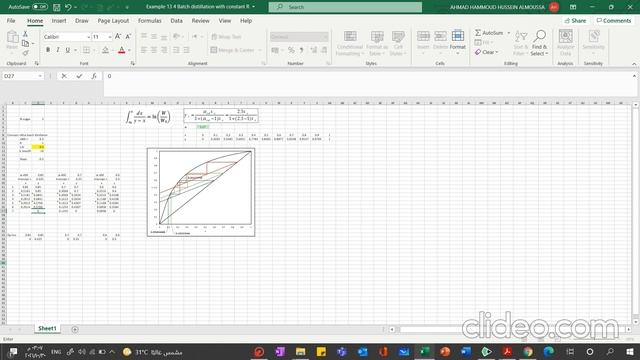Click the Cut scissors icon
The height and width of the screenshot is (360, 640).
coord(25,34)
